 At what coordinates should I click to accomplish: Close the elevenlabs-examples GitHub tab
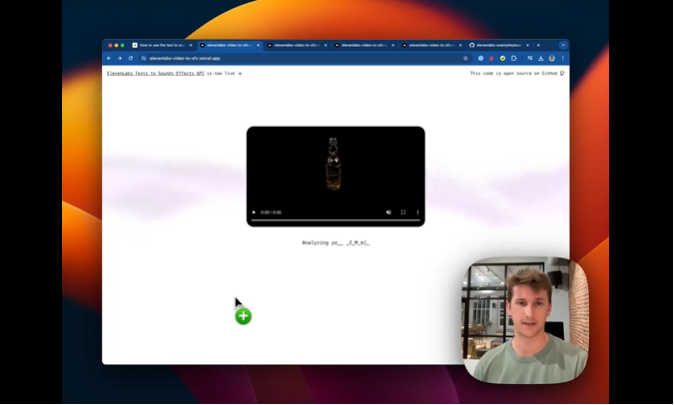point(527,45)
